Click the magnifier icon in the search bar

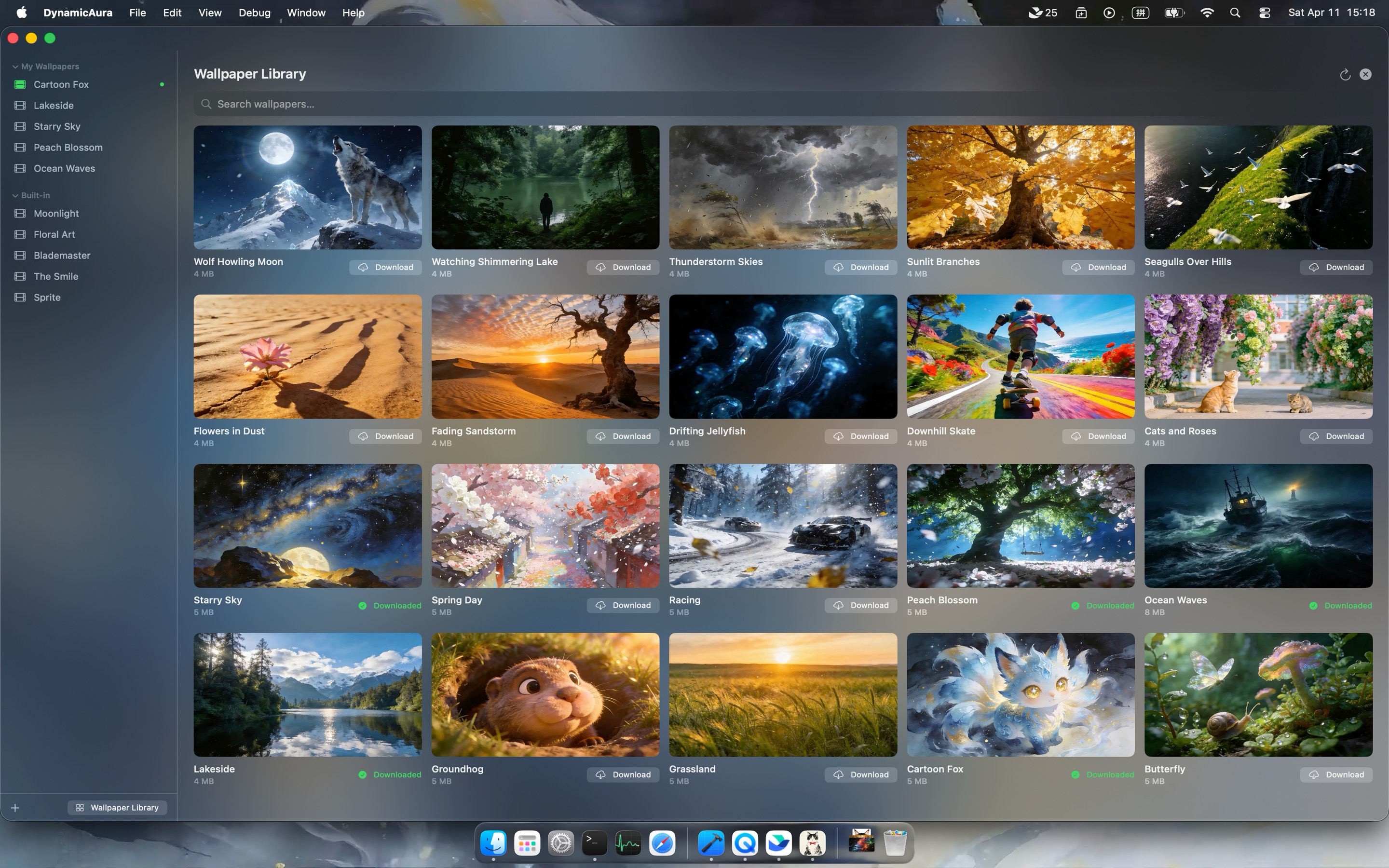pos(206,104)
